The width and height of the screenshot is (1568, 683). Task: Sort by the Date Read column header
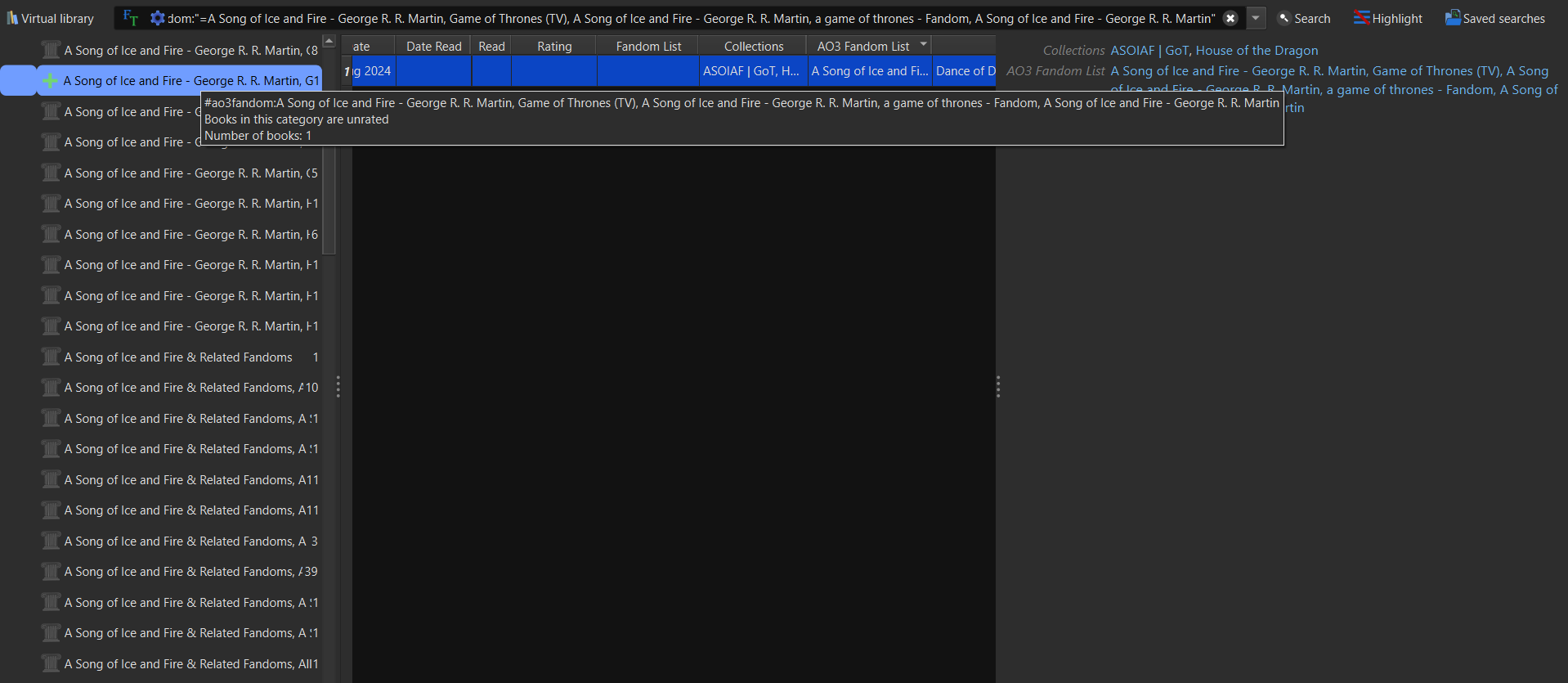click(x=433, y=46)
